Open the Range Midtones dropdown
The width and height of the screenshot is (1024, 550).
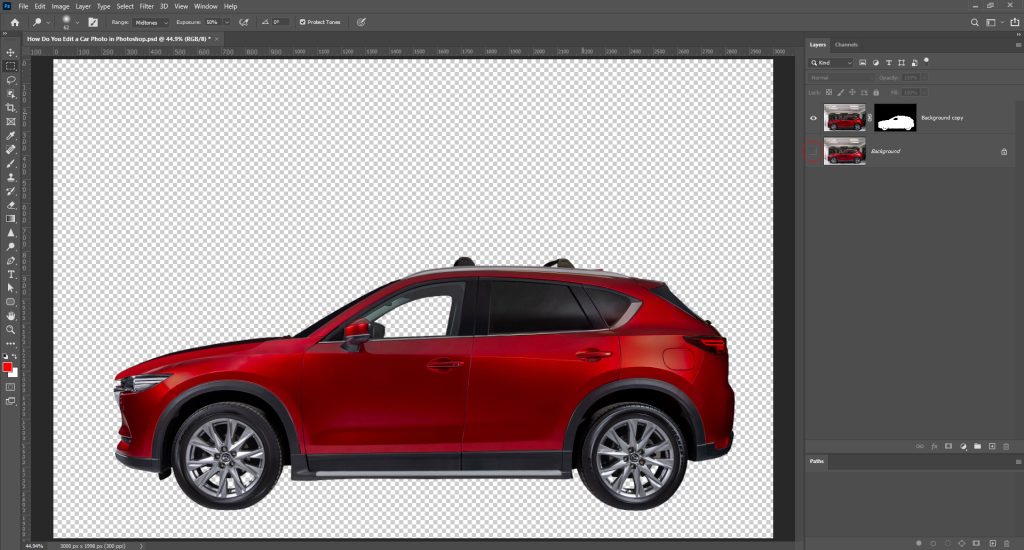tap(151, 21)
